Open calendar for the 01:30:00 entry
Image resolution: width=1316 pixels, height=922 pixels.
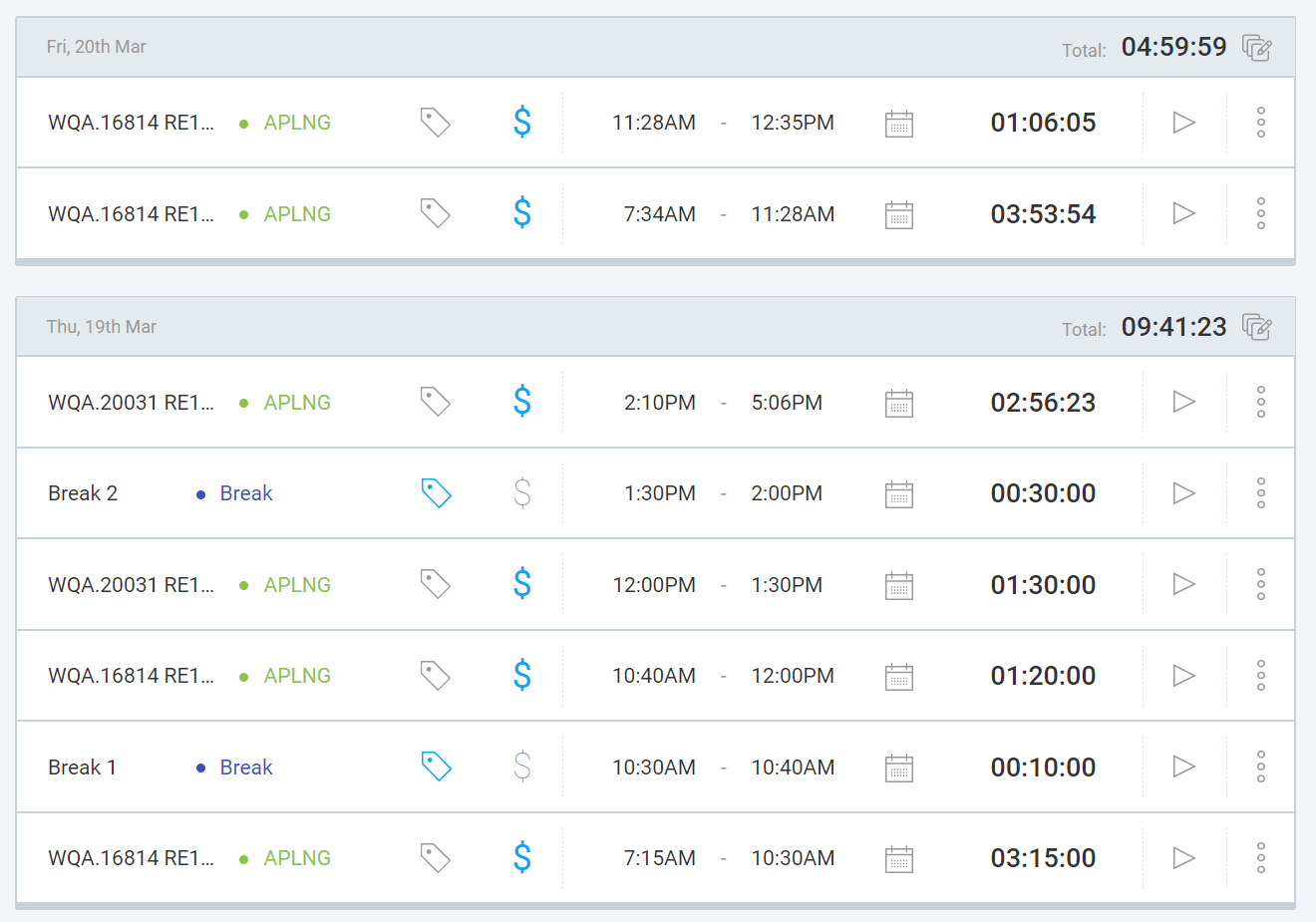[899, 585]
